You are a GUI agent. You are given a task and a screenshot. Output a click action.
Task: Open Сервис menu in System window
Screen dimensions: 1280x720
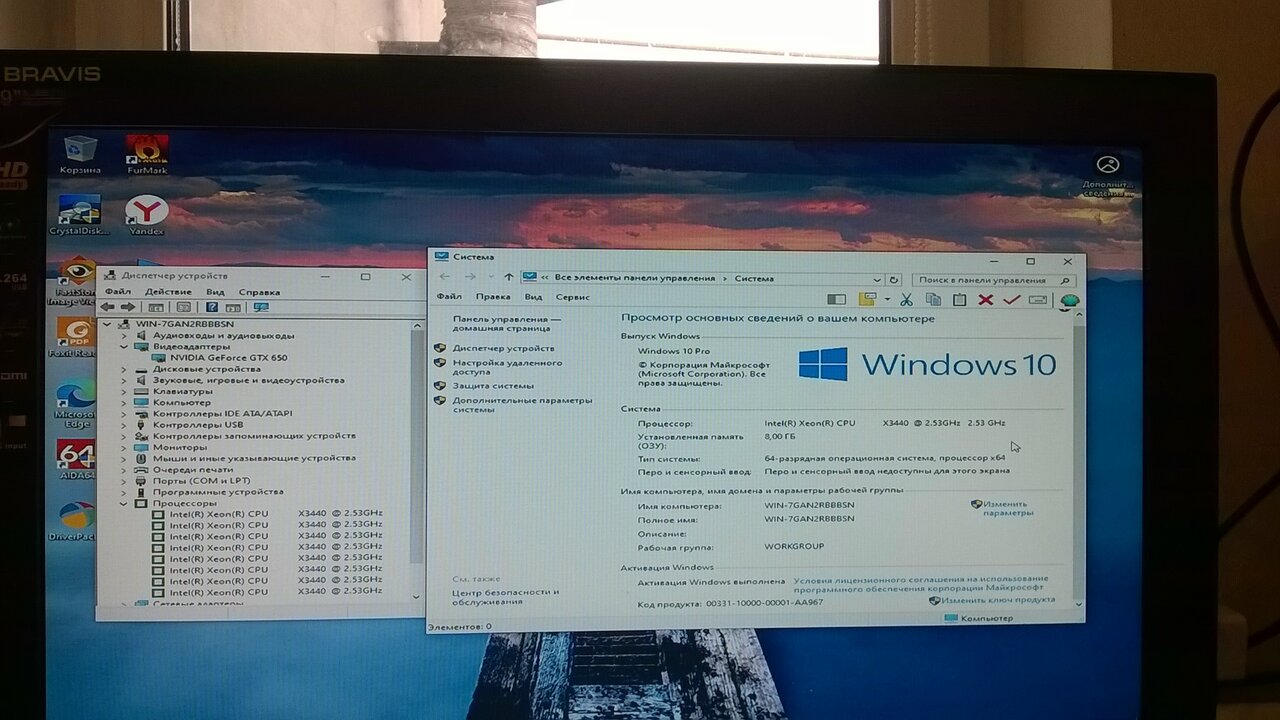click(x=572, y=297)
